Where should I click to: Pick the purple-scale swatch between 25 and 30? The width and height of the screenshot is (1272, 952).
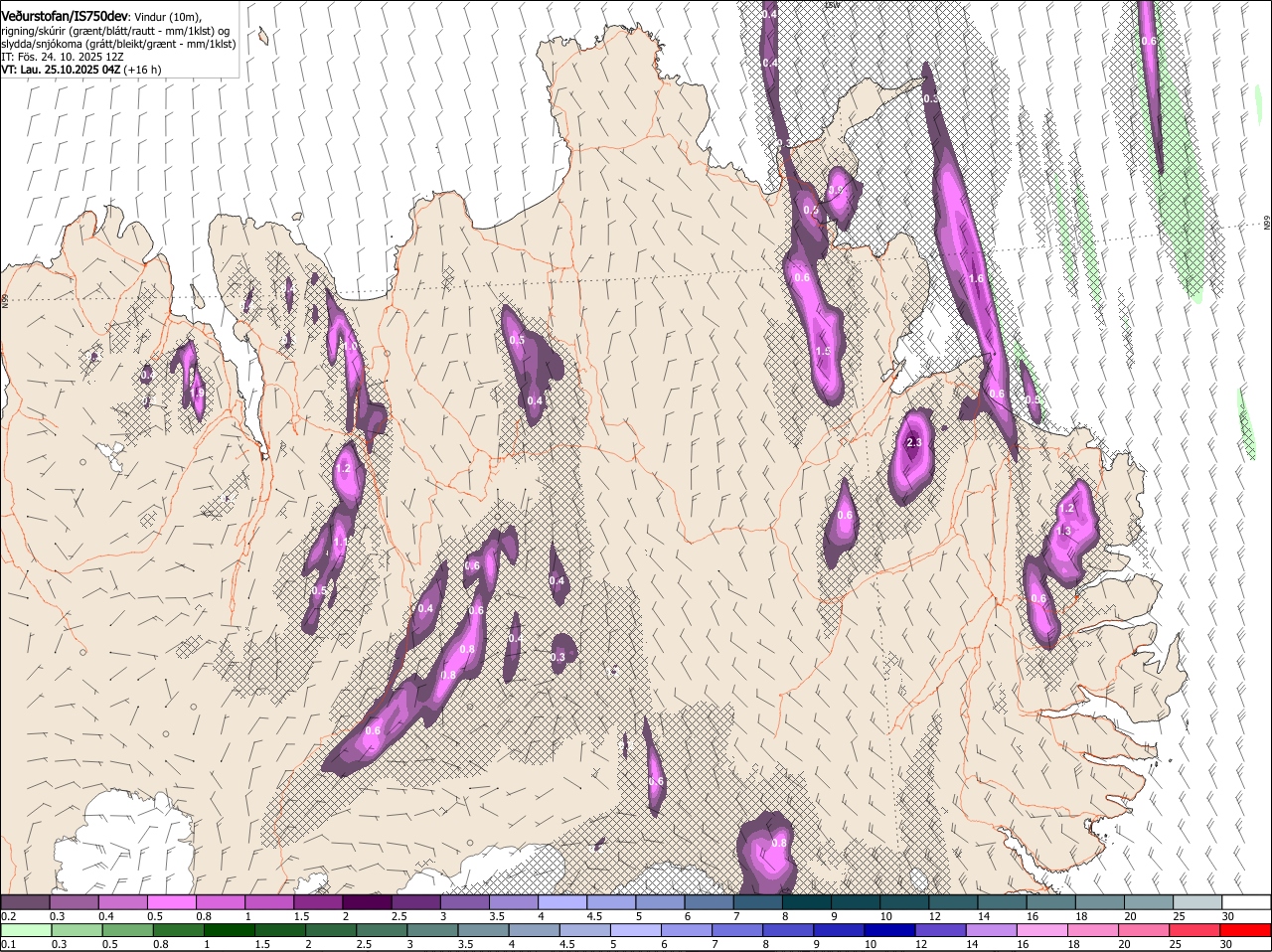click(1197, 901)
